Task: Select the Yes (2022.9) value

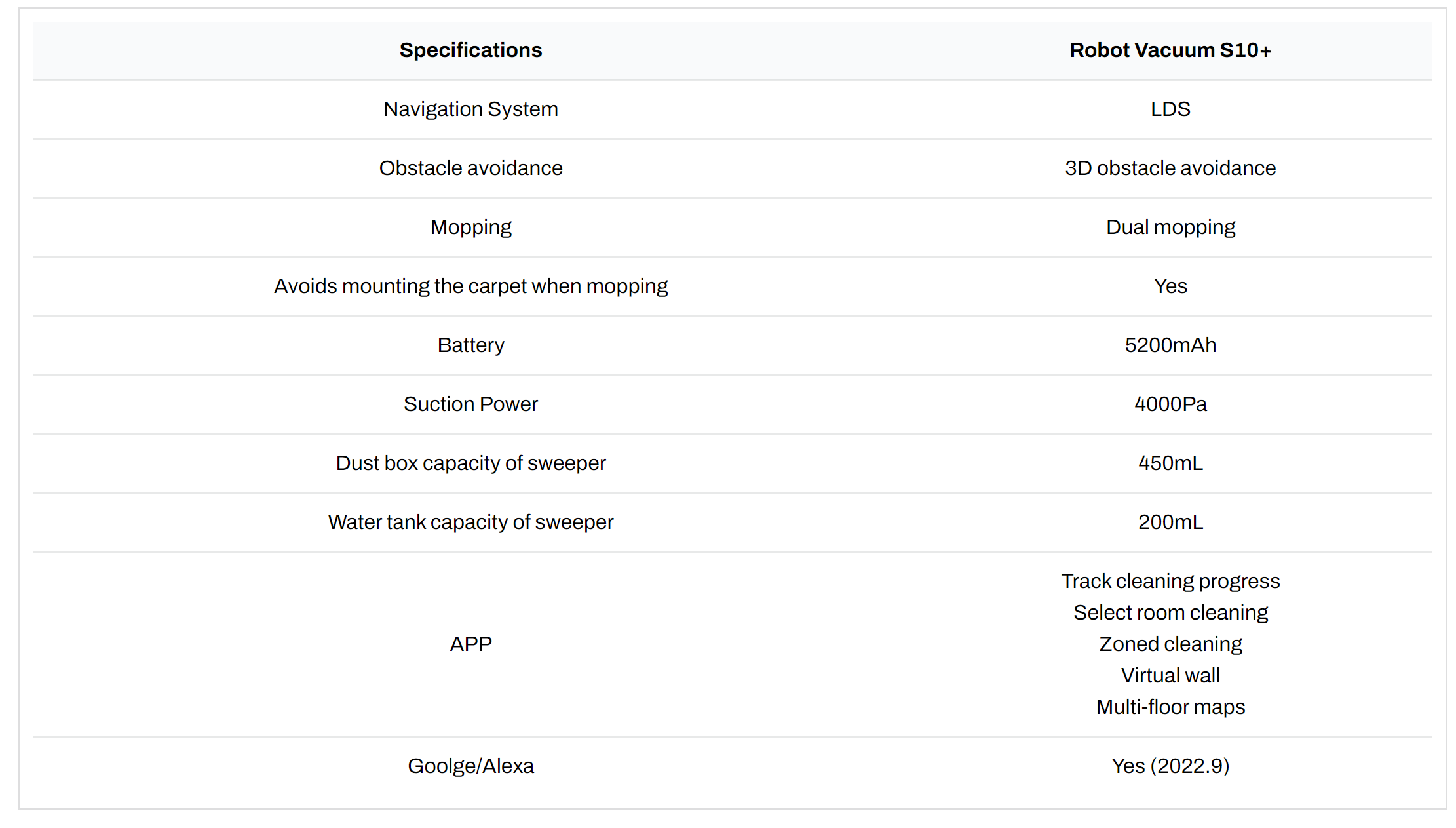Action: pyautogui.click(x=1170, y=766)
